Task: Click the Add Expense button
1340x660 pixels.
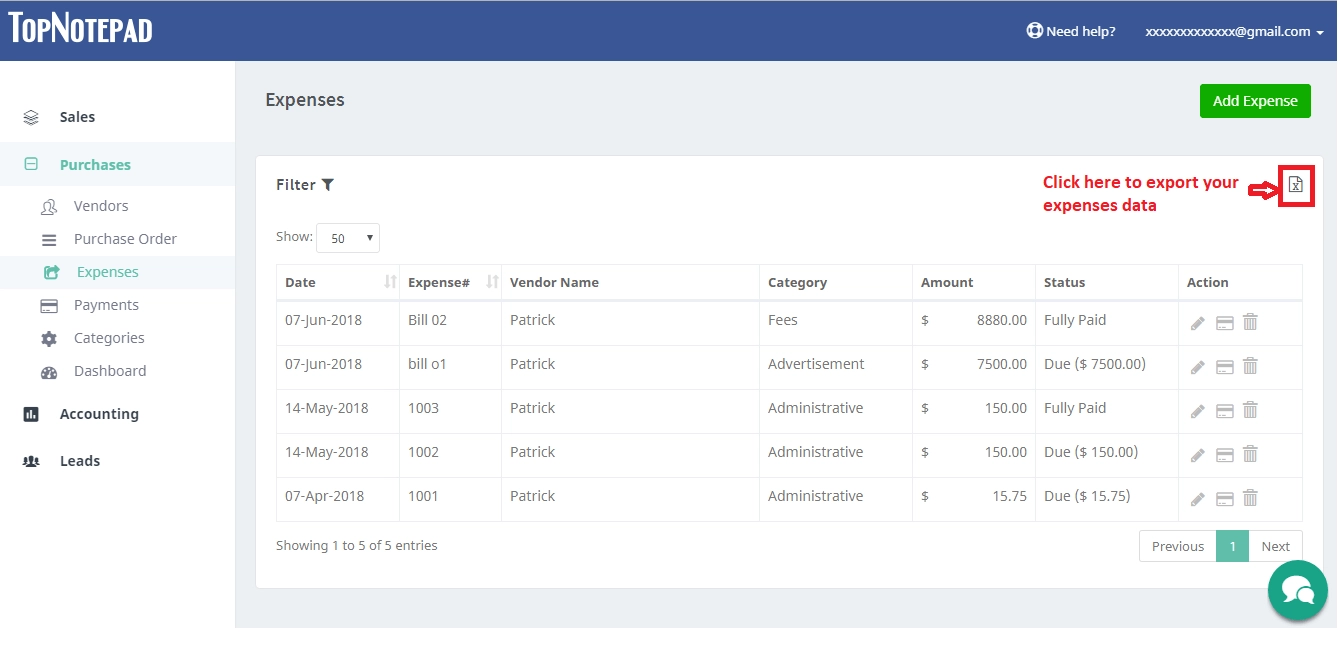Action: 1255,101
